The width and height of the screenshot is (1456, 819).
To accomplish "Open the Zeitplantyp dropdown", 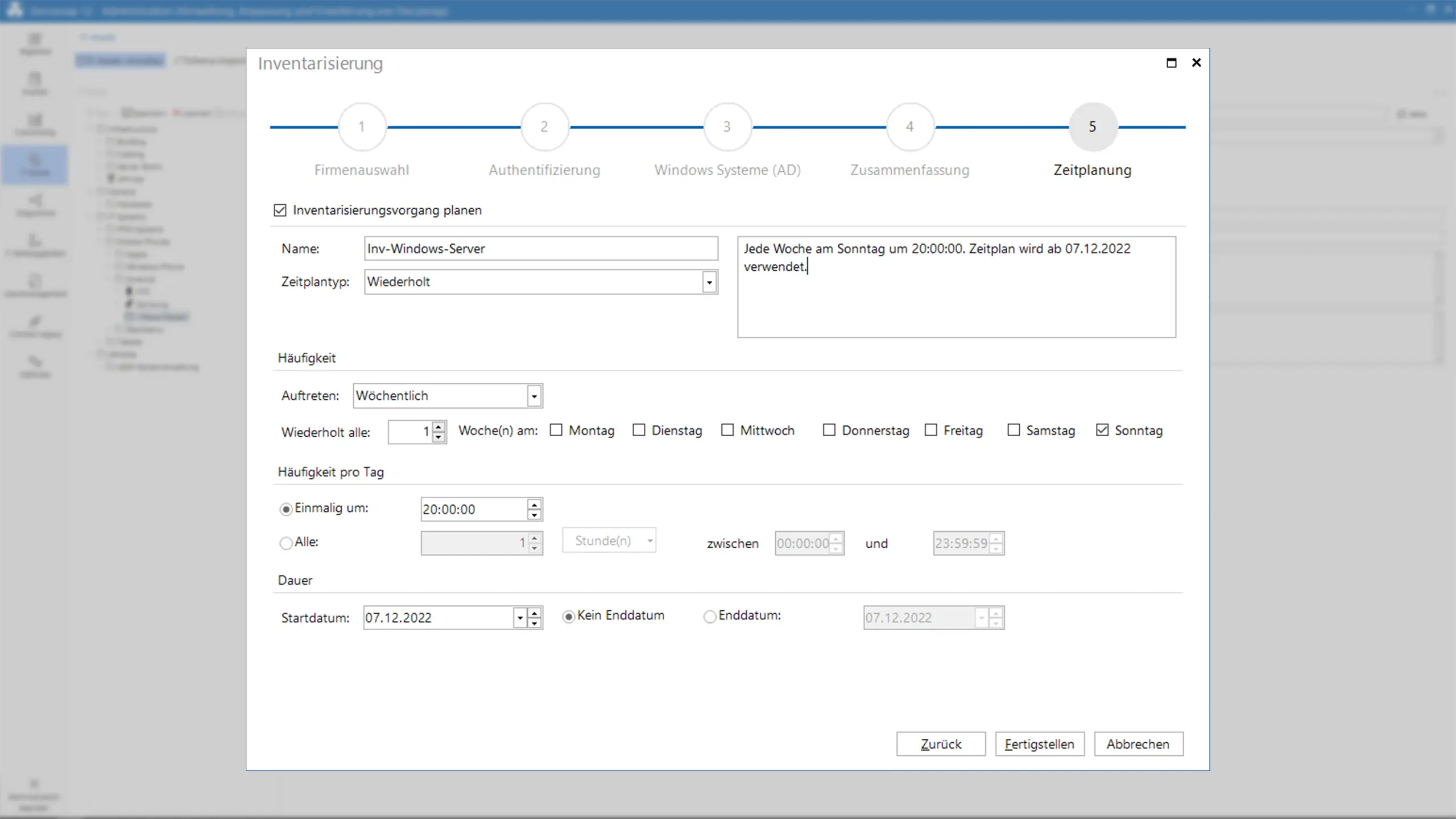I will pos(709,282).
